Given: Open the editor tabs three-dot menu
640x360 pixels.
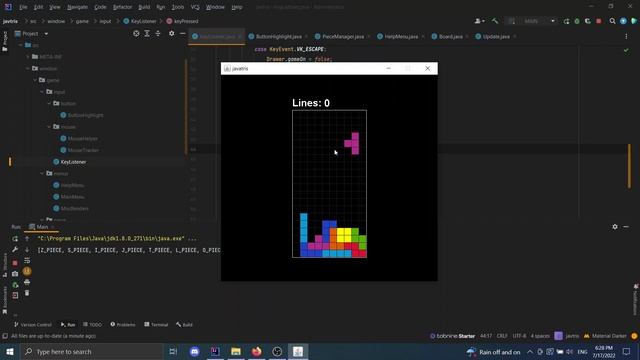Looking at the screenshot, I should 626,36.
